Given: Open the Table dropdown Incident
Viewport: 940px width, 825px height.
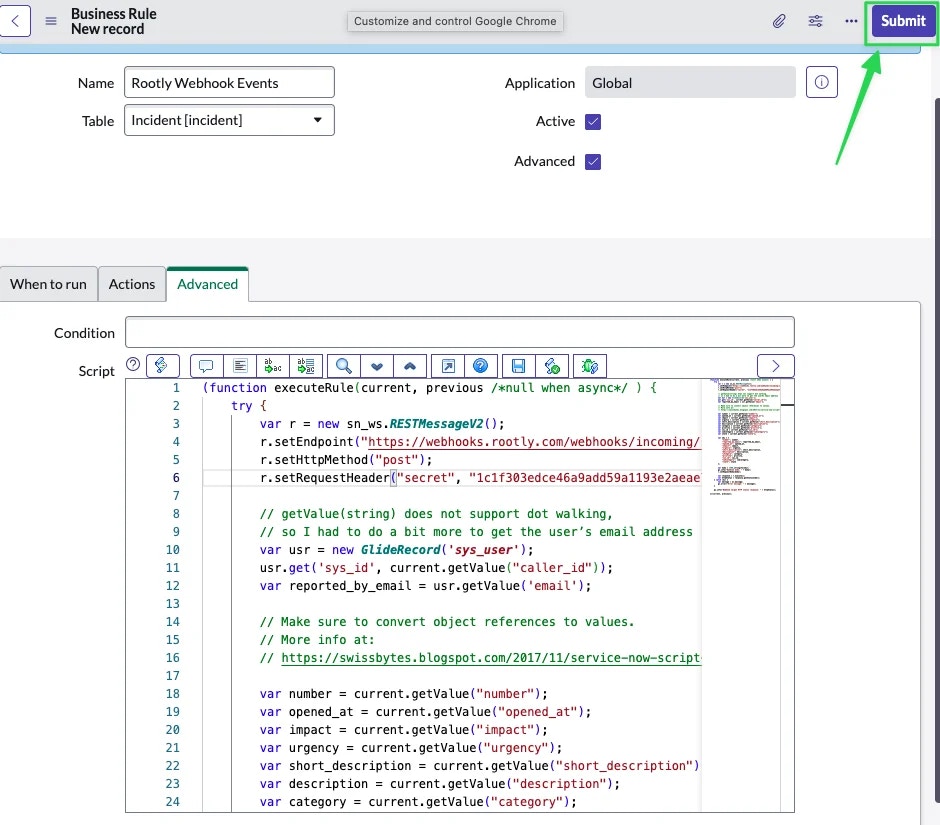Looking at the screenshot, I should pos(229,121).
